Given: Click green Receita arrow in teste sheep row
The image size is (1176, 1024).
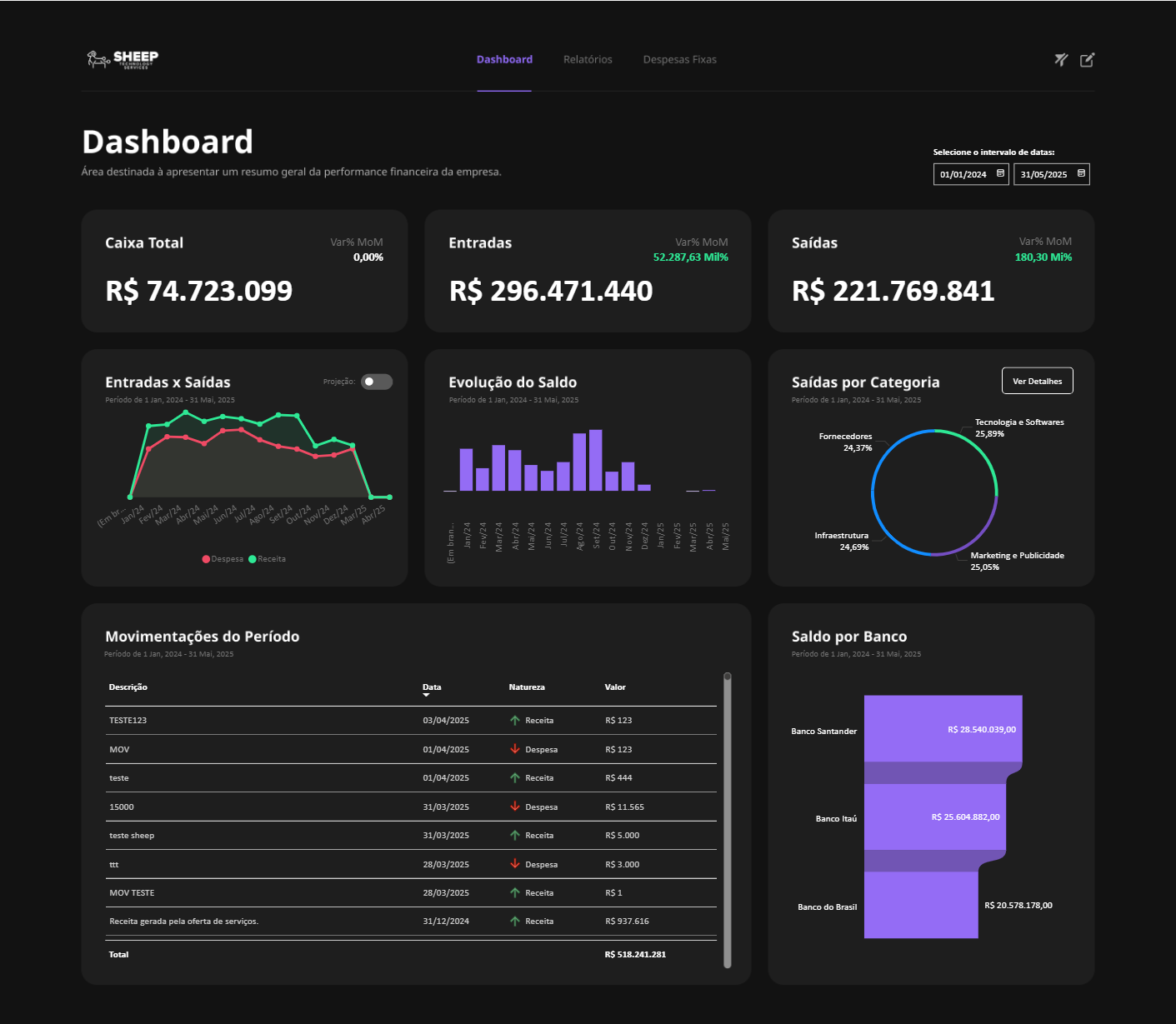Looking at the screenshot, I should (515, 836).
